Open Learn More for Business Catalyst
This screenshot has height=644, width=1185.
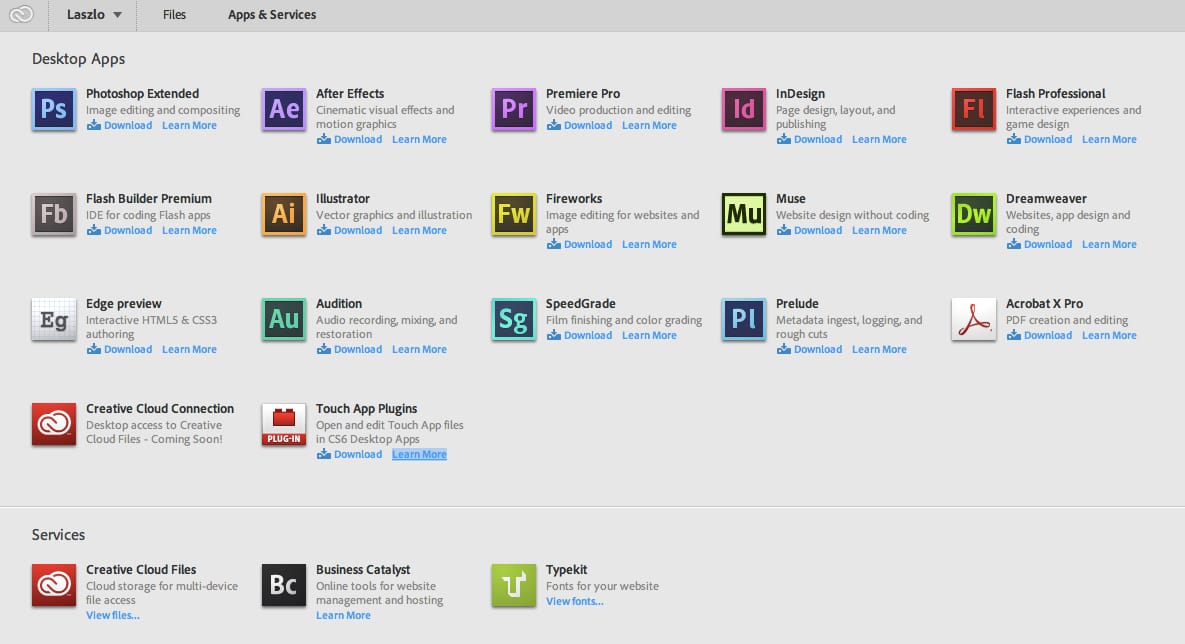click(343, 615)
